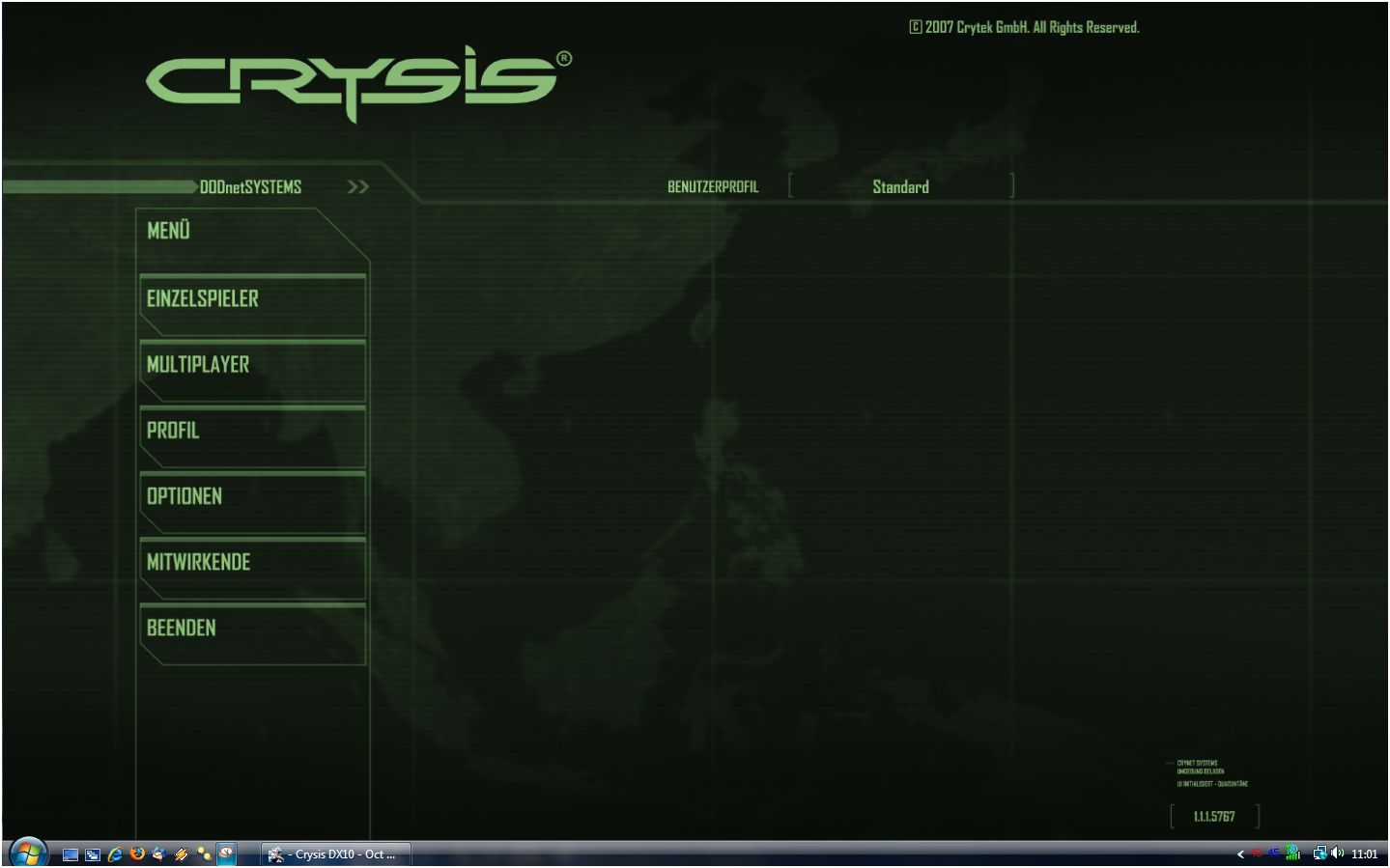Click the taskbar clock showing 11:01
Image resolution: width=1390 pixels, height=868 pixels.
tap(1365, 854)
